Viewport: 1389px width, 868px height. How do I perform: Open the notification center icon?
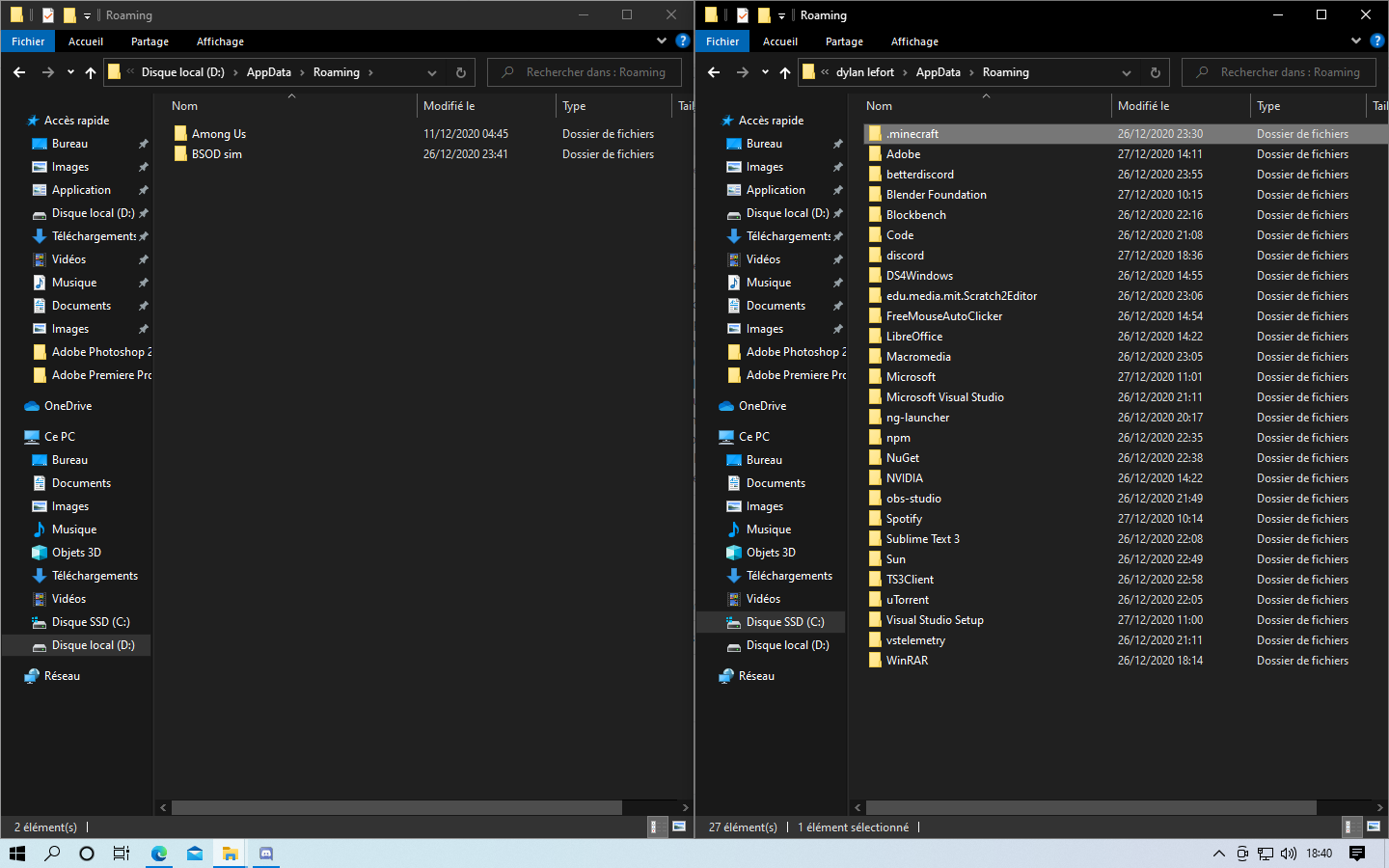(x=1357, y=853)
